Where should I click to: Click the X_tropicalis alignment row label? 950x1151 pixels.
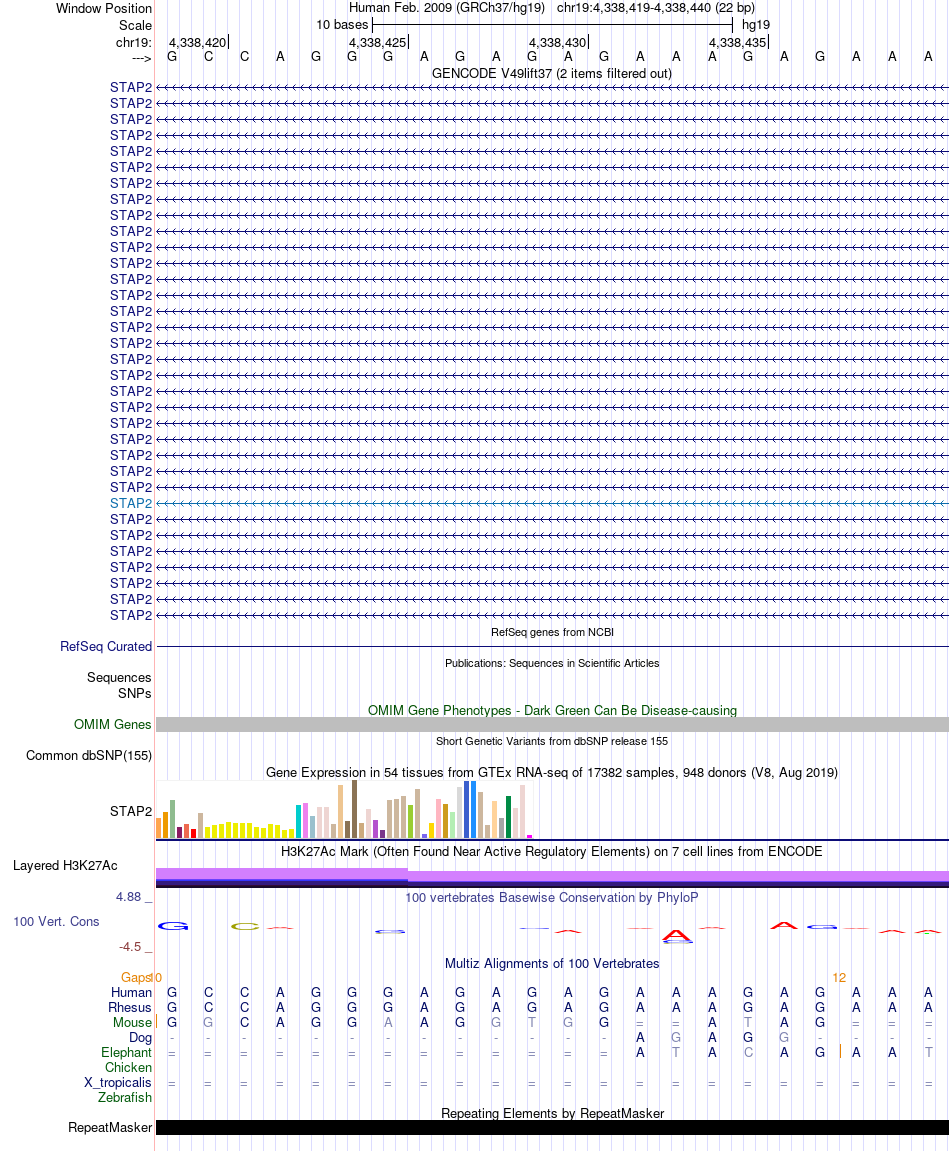click(117, 1083)
